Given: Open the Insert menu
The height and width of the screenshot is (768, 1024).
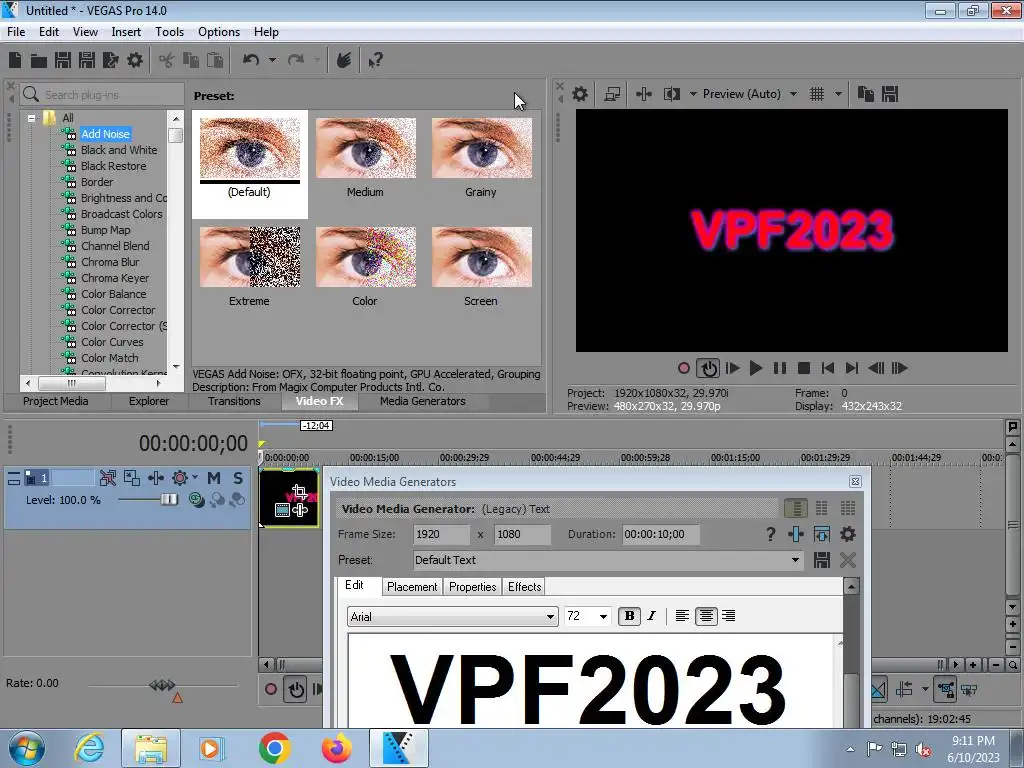Looking at the screenshot, I should click(126, 31).
